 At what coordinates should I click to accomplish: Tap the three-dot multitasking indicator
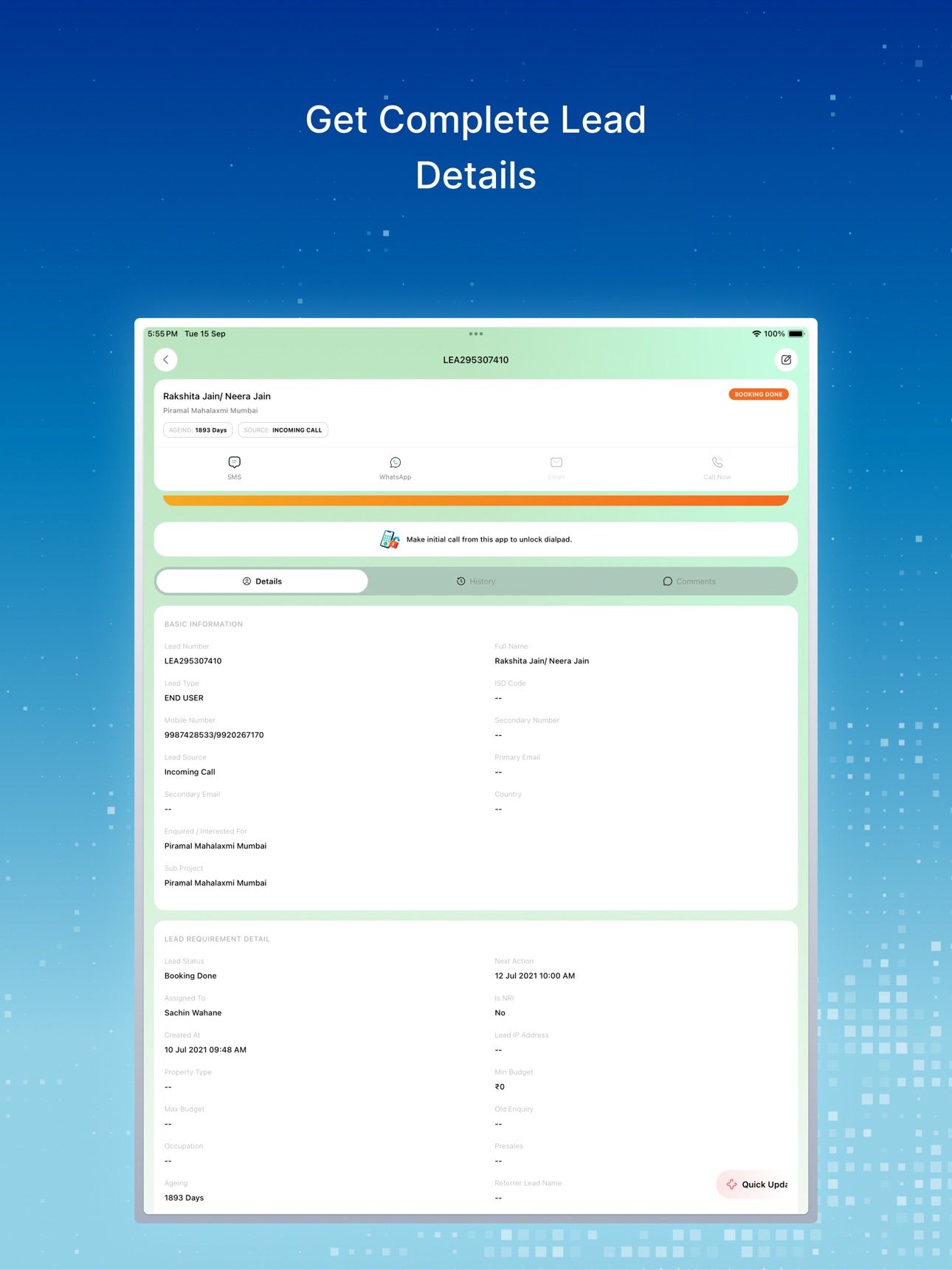[x=476, y=334]
